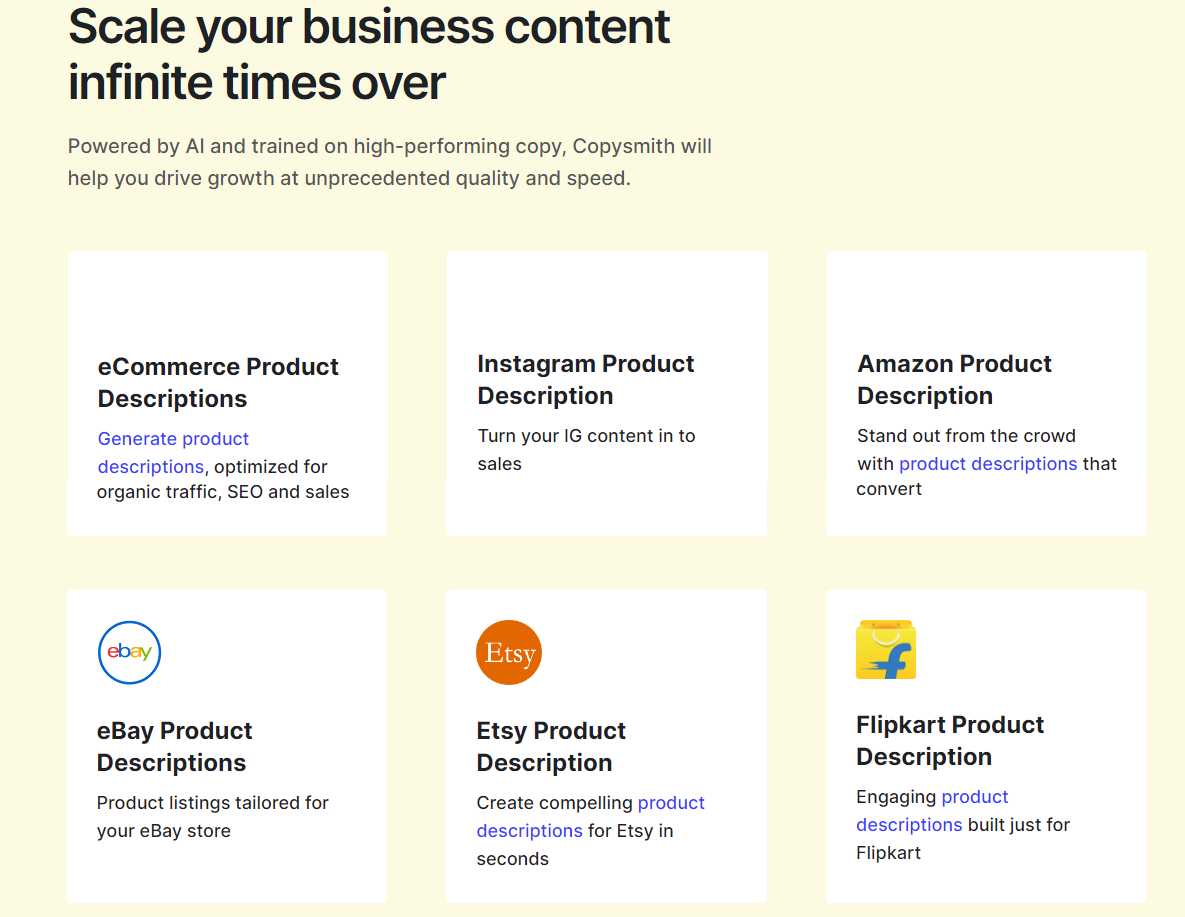Click the Instagram Product Description title

click(x=585, y=379)
